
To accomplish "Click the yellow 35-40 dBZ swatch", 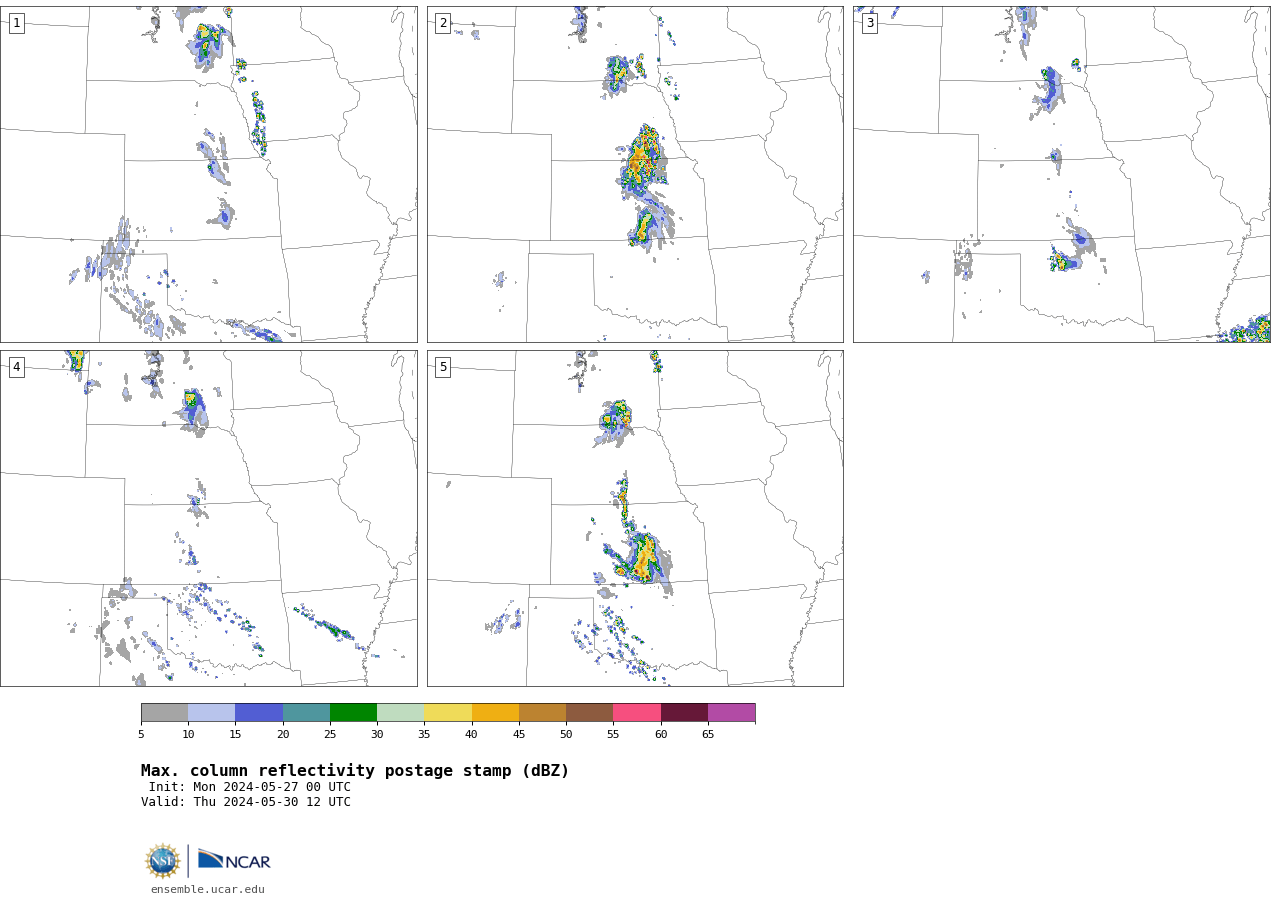I will coord(448,713).
